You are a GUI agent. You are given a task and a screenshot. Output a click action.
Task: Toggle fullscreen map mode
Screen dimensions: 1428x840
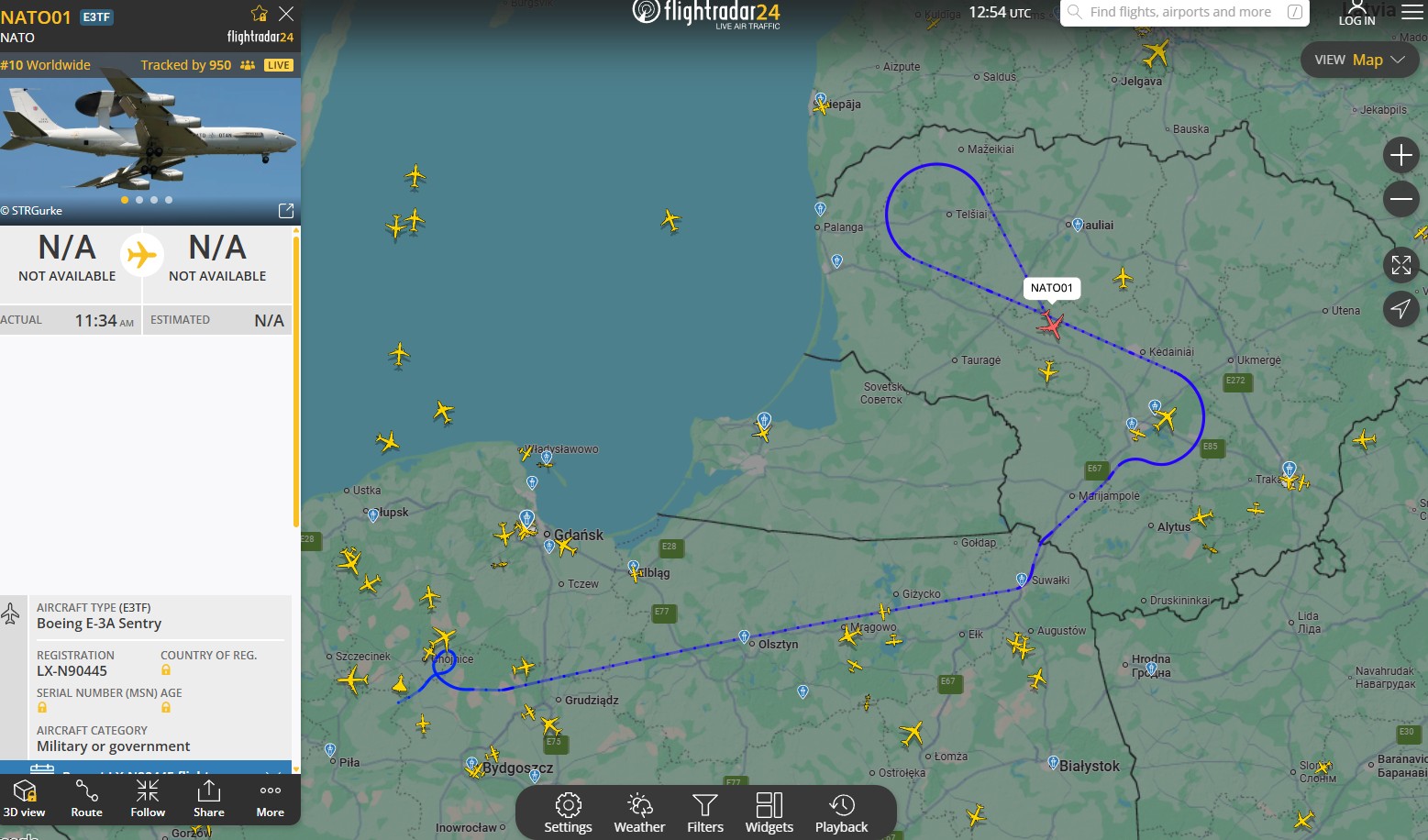tap(1400, 265)
